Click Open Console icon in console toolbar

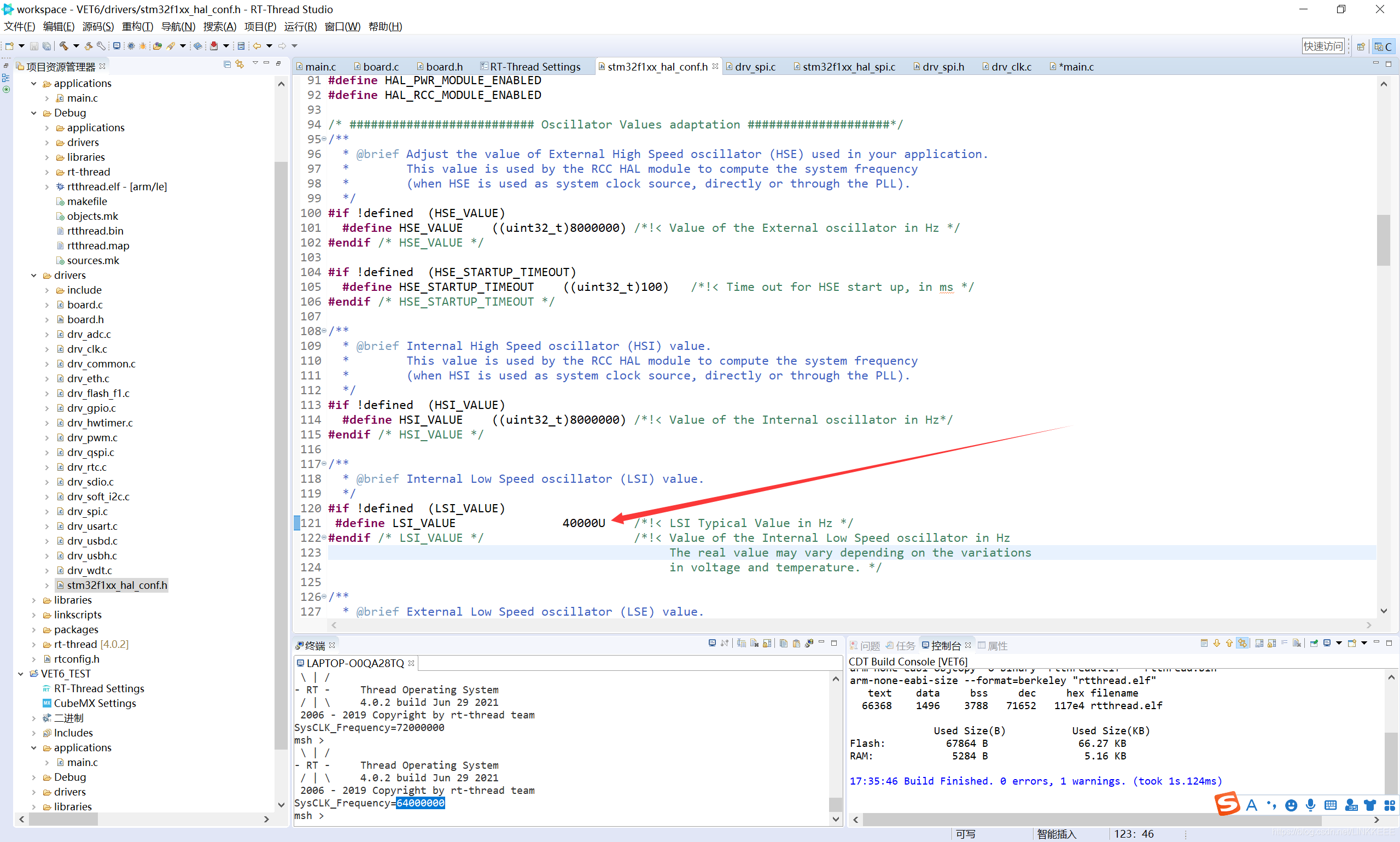click(x=1352, y=643)
